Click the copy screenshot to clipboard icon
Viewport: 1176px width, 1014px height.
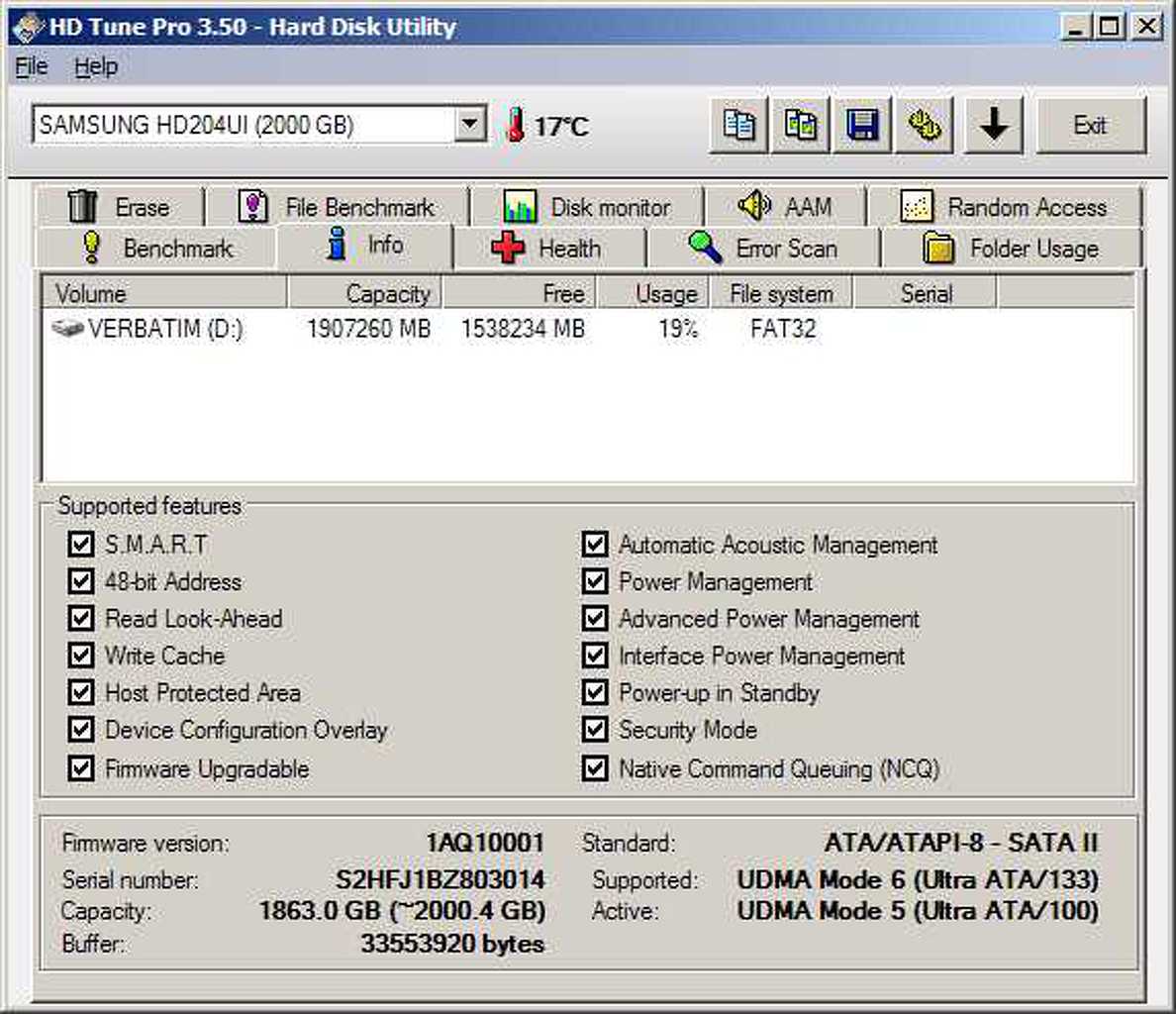click(x=800, y=125)
